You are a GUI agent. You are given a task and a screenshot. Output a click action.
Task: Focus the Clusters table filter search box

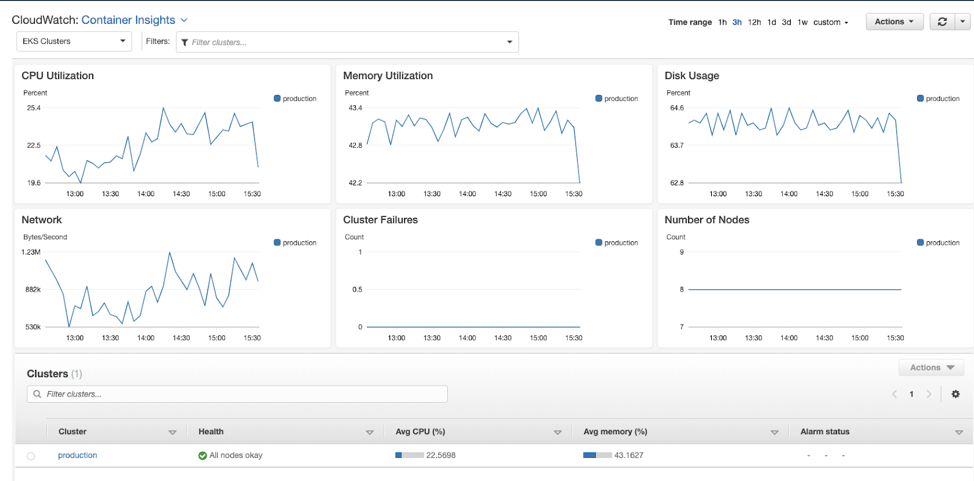(237, 394)
